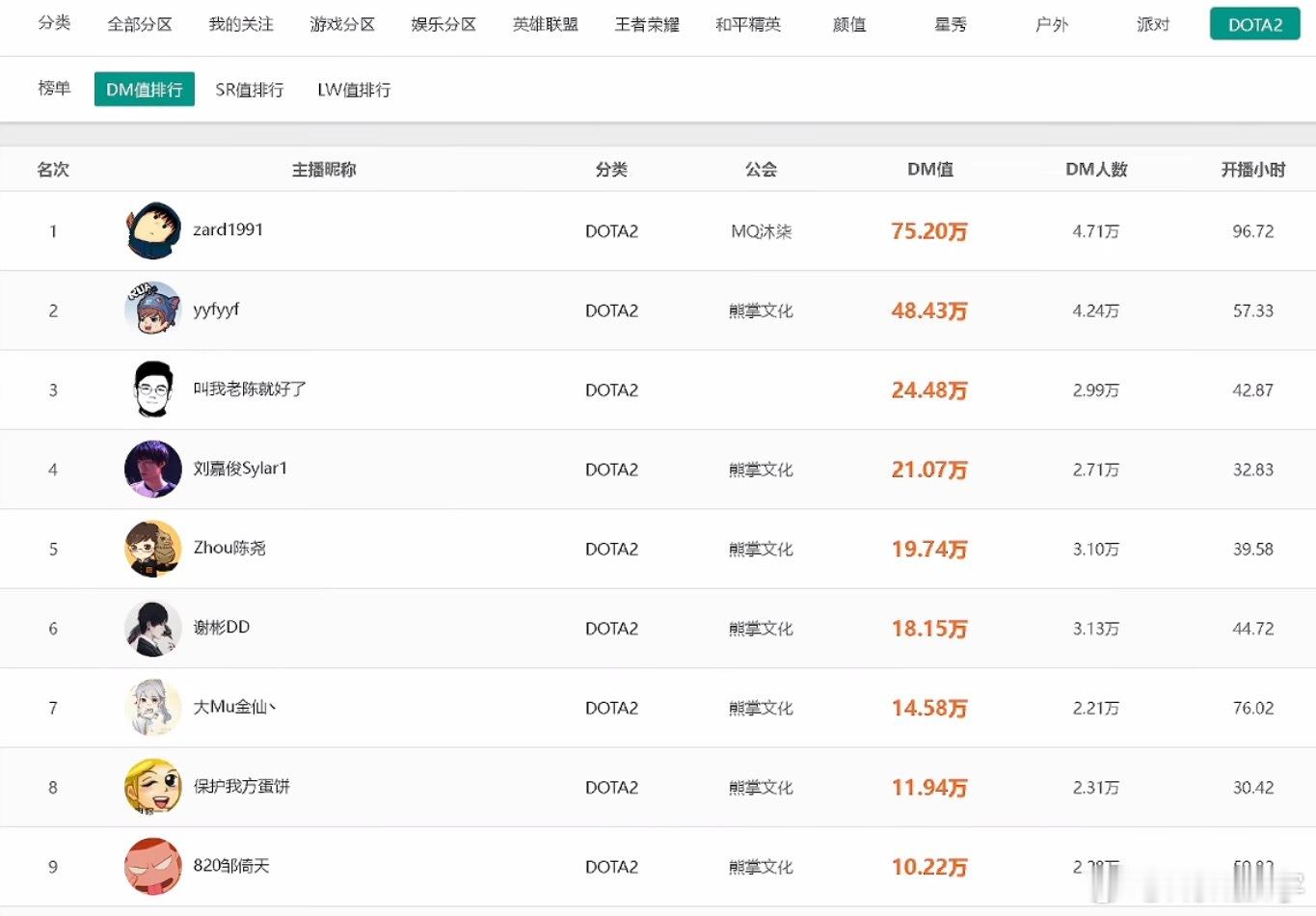Viewport: 1316px width, 916px height.
Task: Click DM value 18.15万
Action: 929,629
